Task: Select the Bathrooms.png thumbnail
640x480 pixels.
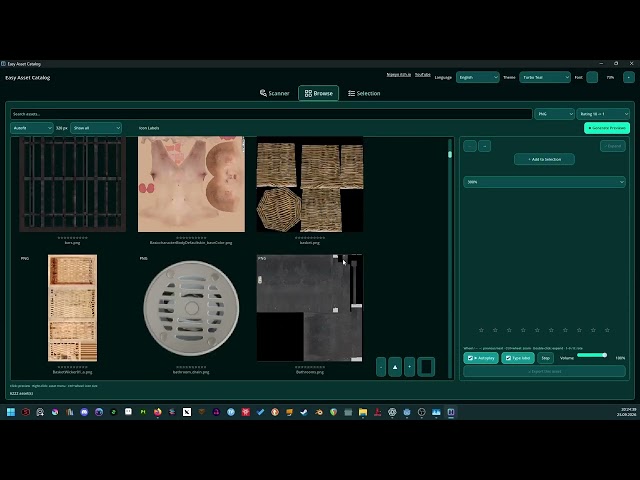Action: [x=309, y=308]
